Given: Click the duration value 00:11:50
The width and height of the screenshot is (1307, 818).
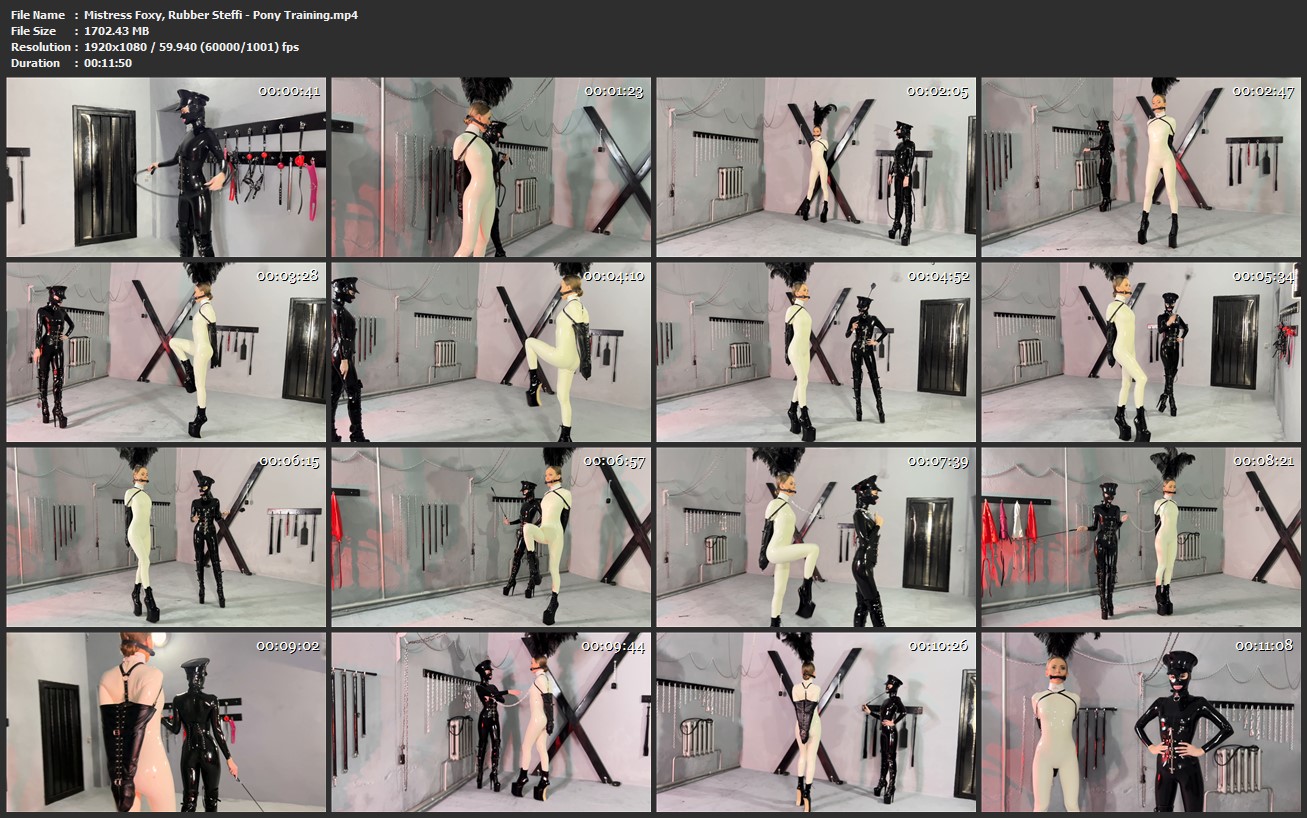Looking at the screenshot, I should pyautogui.click(x=108, y=63).
